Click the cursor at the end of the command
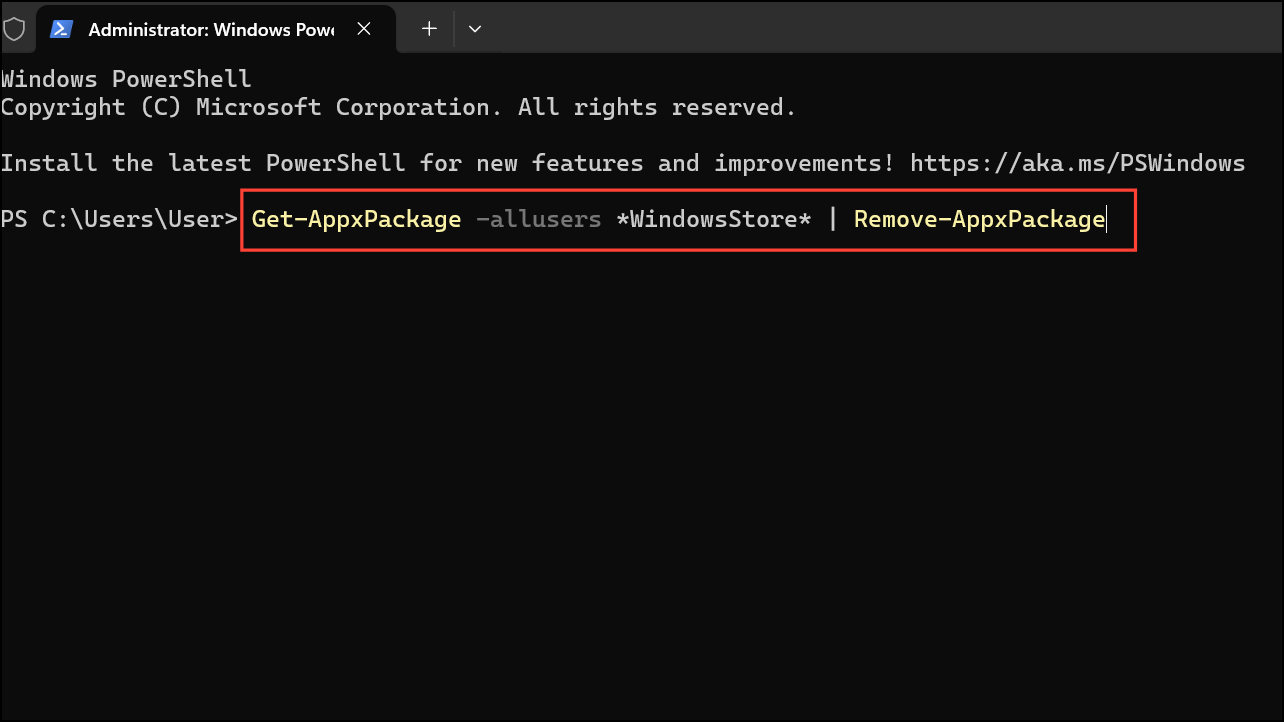The height and width of the screenshot is (722, 1284). point(1106,219)
